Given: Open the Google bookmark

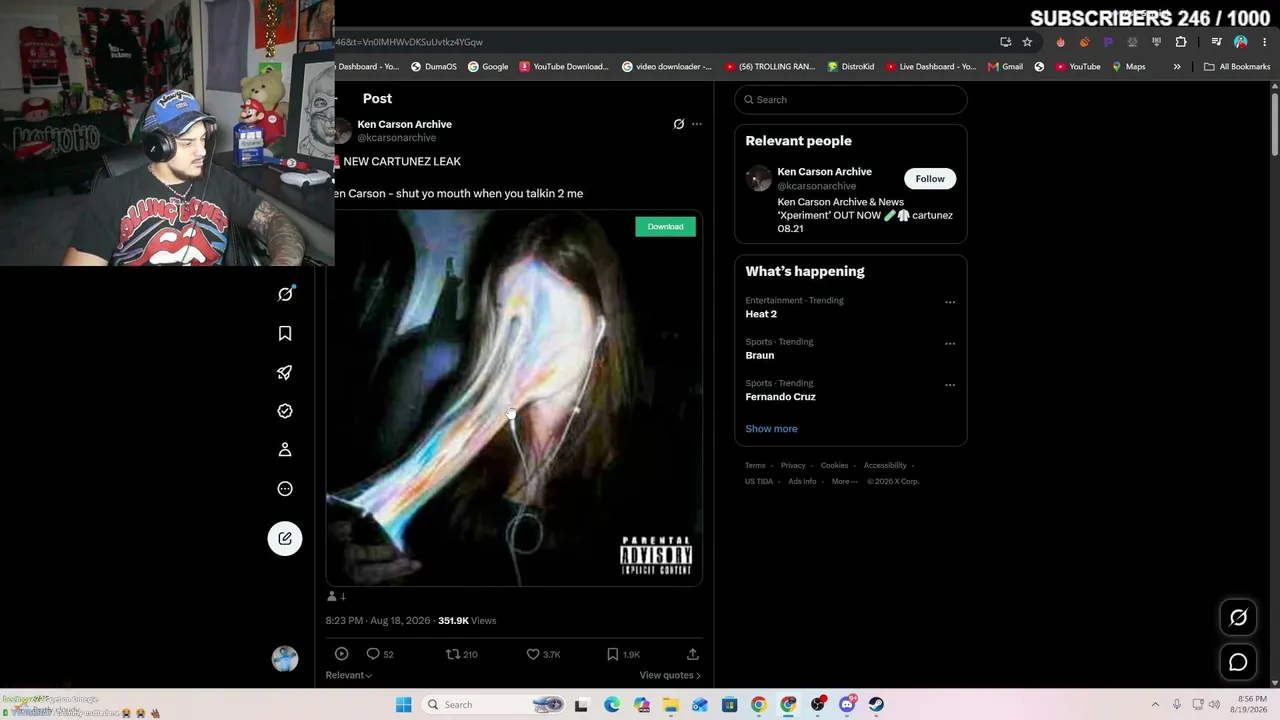Looking at the screenshot, I should (x=488, y=67).
